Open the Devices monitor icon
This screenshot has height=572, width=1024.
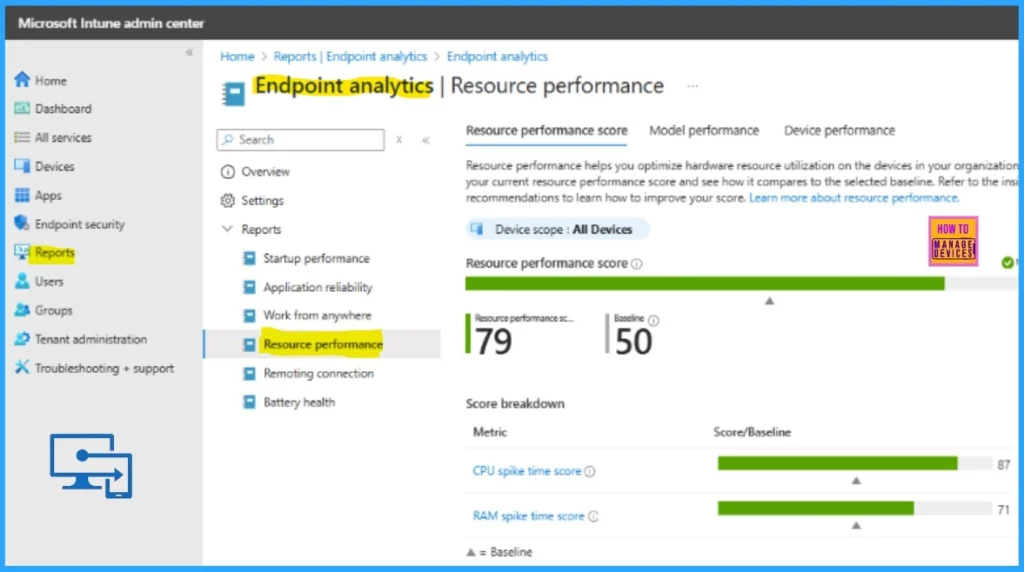click(22, 166)
